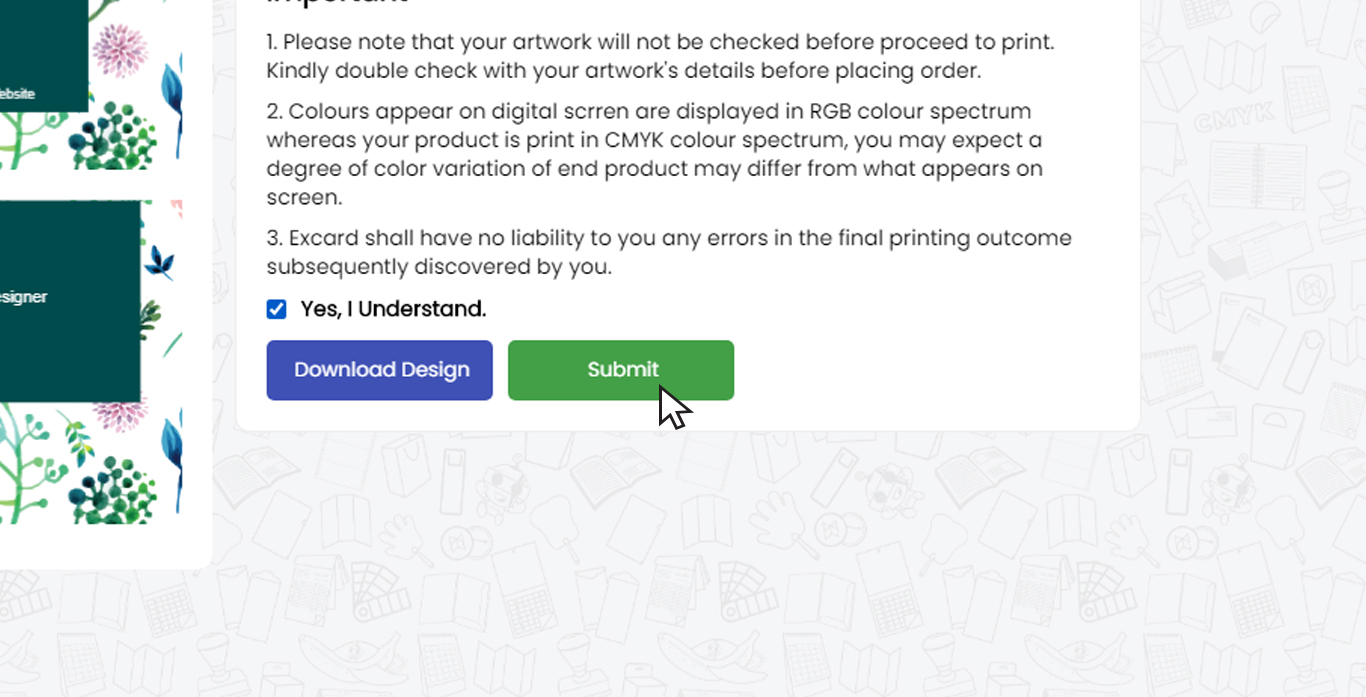Click the dark green panel on lower card
This screenshot has height=697, width=1366.
point(70,302)
